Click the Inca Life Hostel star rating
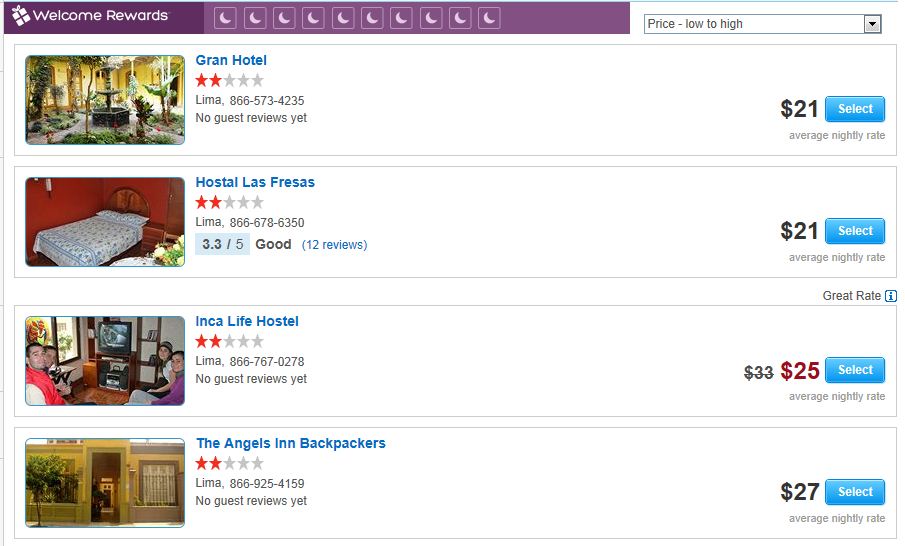 229,341
